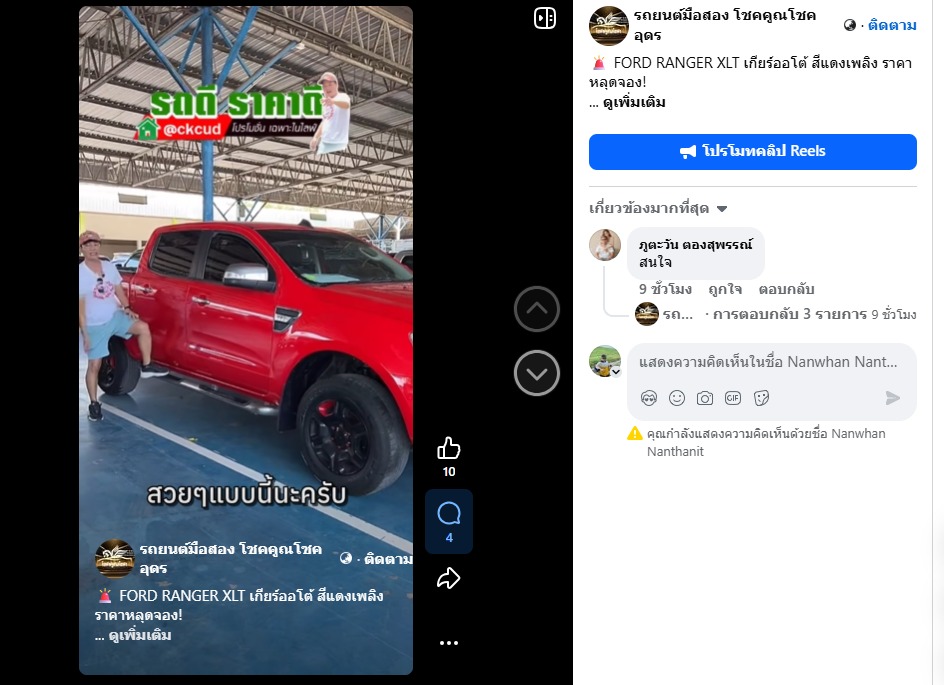Screen dimensions: 944x685
Task: Switch commenting profile via avatar arrow
Action: [x=616, y=372]
